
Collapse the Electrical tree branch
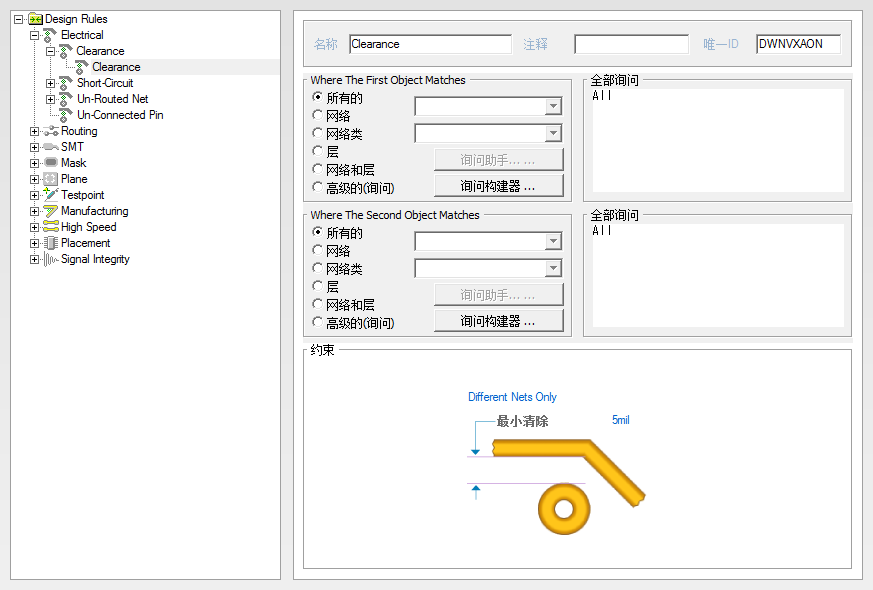(x=34, y=34)
